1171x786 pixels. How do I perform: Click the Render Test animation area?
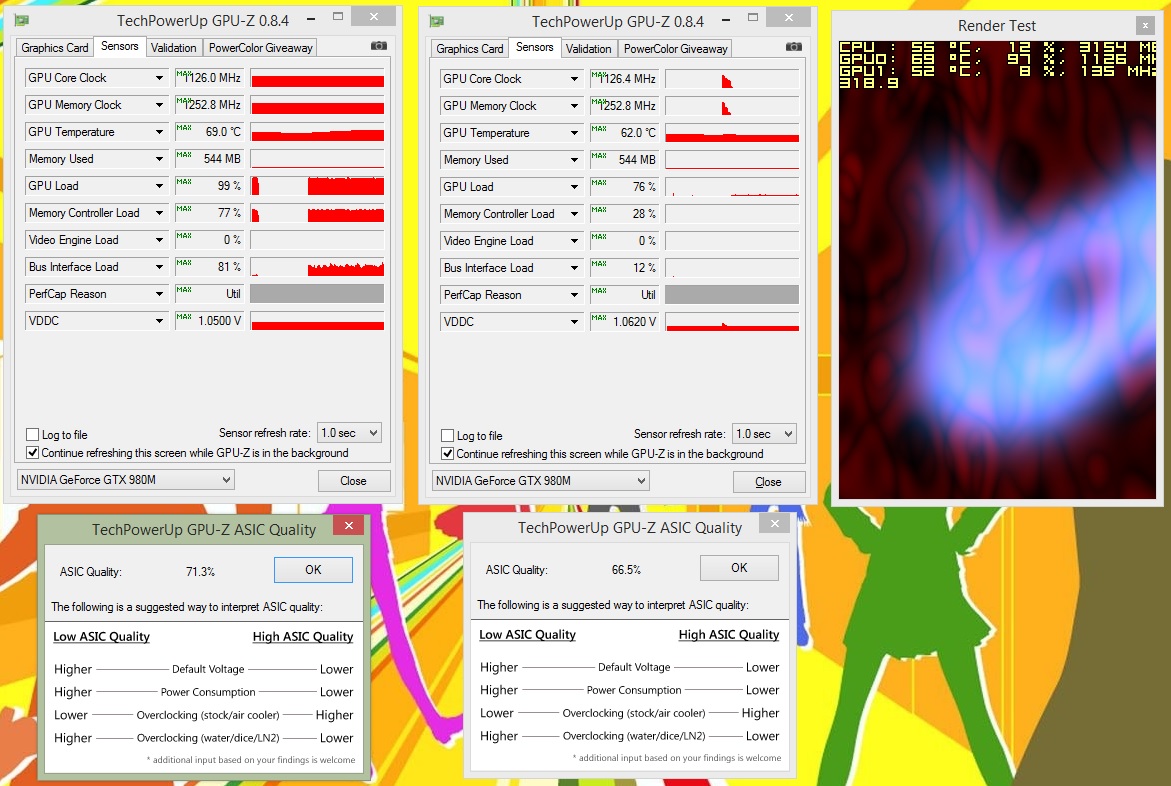coord(997,269)
